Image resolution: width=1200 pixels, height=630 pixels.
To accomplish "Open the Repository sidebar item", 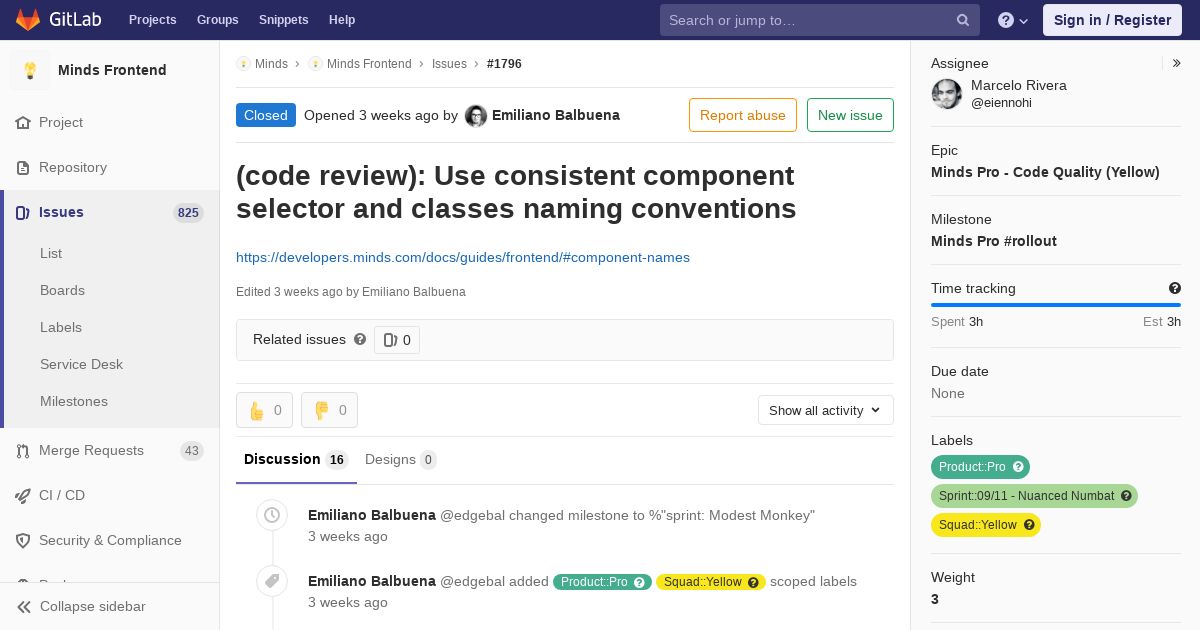I will click(x=110, y=167).
